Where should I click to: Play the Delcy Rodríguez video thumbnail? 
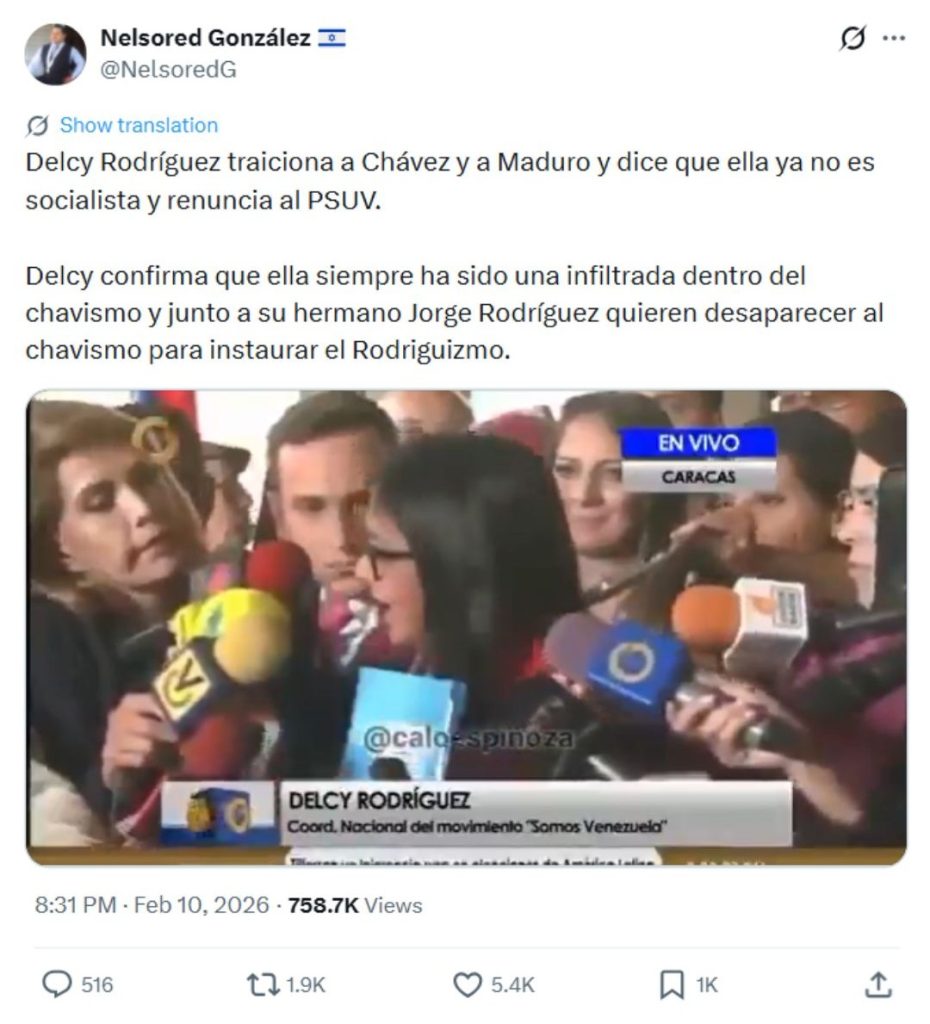coord(466,628)
